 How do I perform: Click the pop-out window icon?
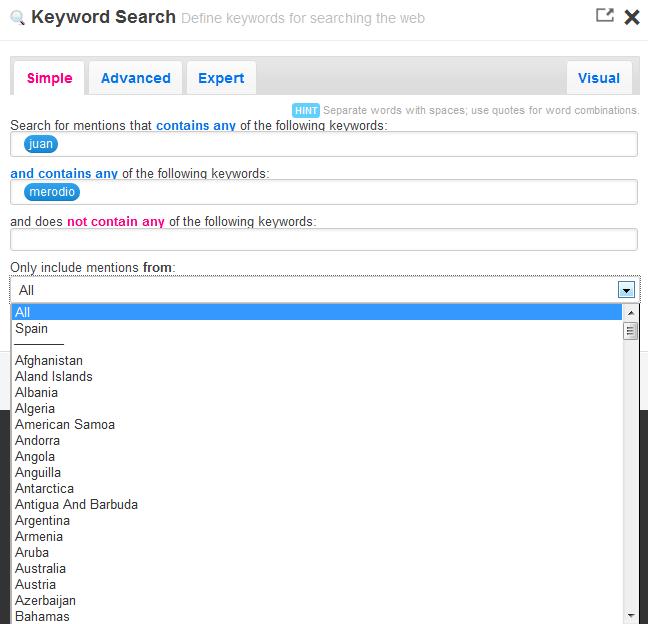click(x=604, y=15)
